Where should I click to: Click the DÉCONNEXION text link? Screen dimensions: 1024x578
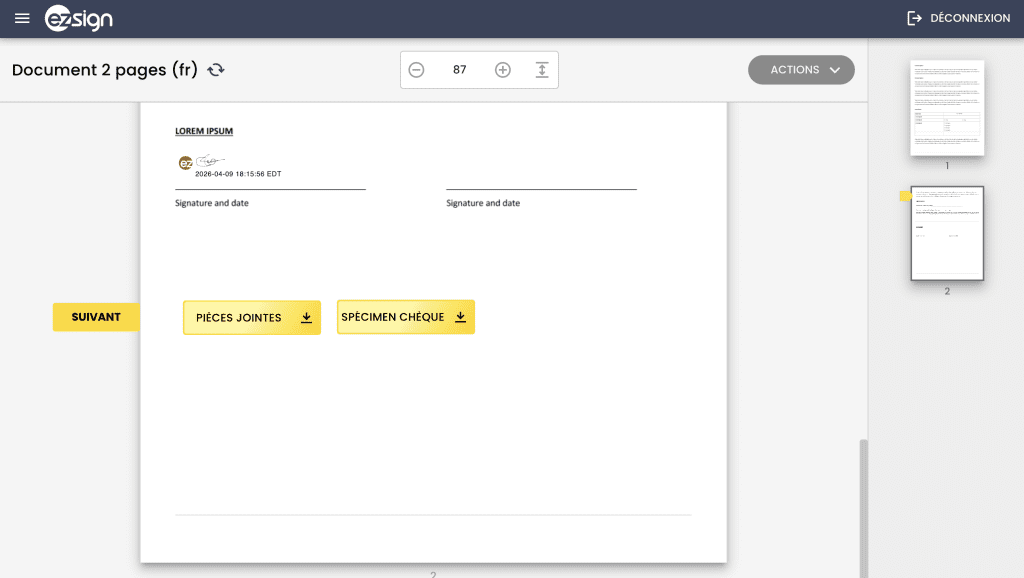969,18
